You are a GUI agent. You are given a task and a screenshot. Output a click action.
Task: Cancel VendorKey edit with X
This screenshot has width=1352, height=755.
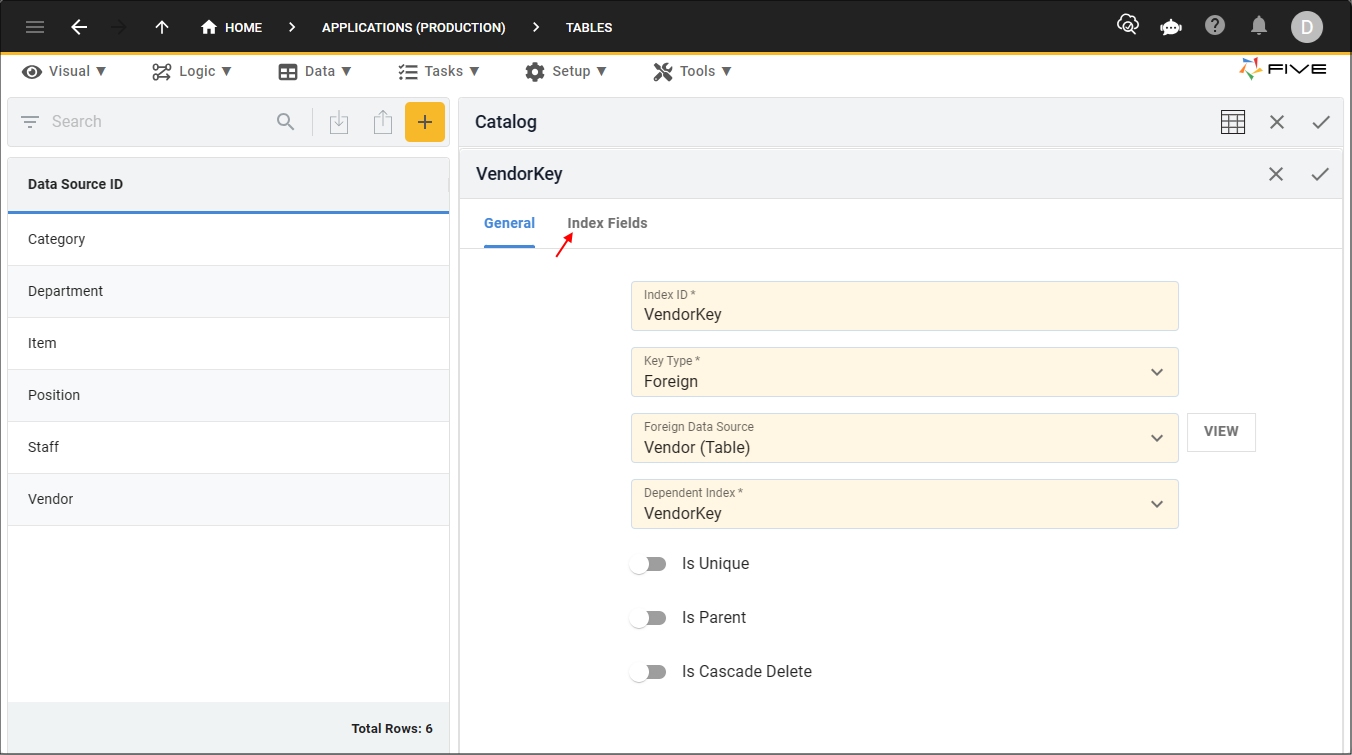pos(1276,174)
